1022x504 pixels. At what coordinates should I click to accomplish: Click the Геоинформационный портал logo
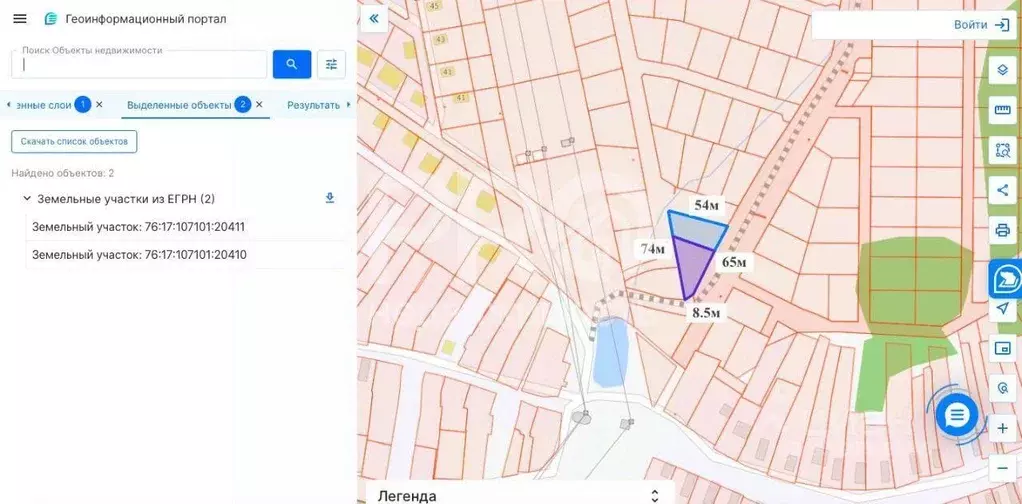(51, 19)
